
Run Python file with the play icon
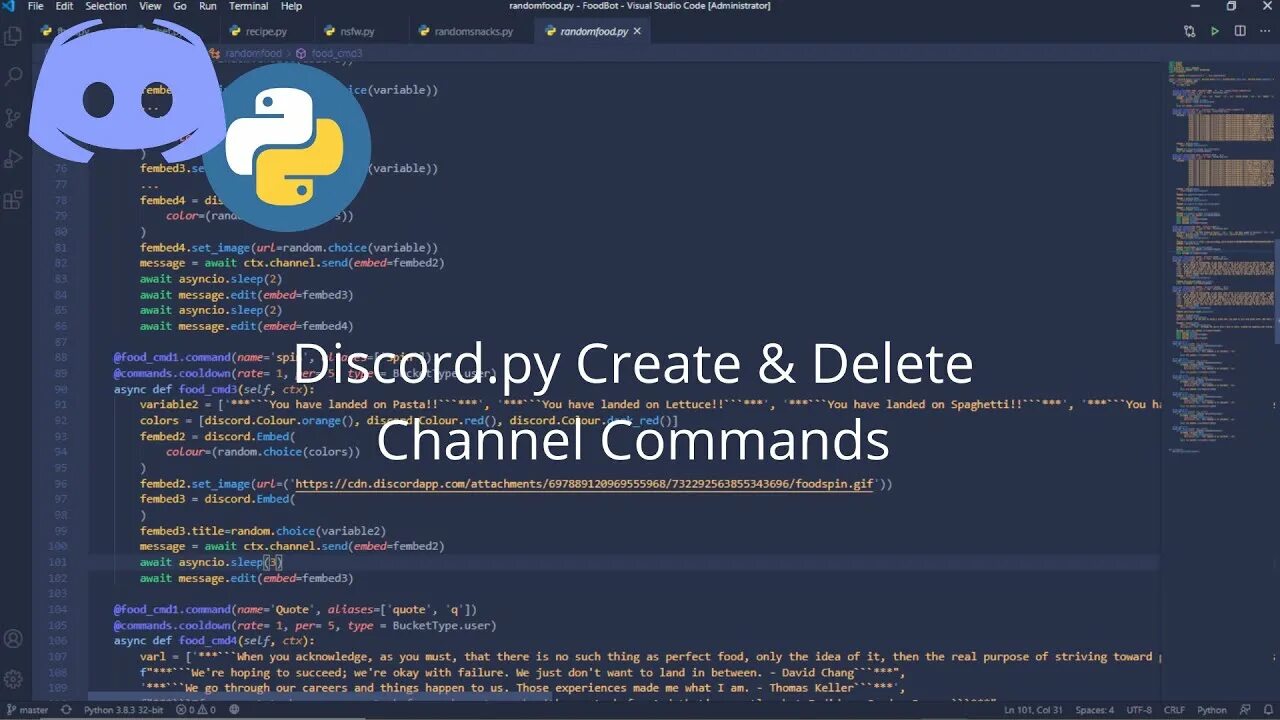pyautogui.click(x=1215, y=31)
